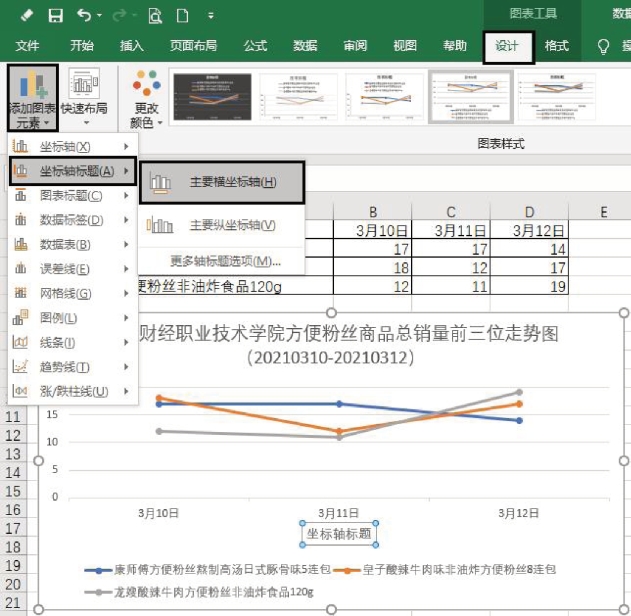Select 更多轴标题选项 more axis title options
The width and height of the screenshot is (631, 616).
(x=225, y=261)
